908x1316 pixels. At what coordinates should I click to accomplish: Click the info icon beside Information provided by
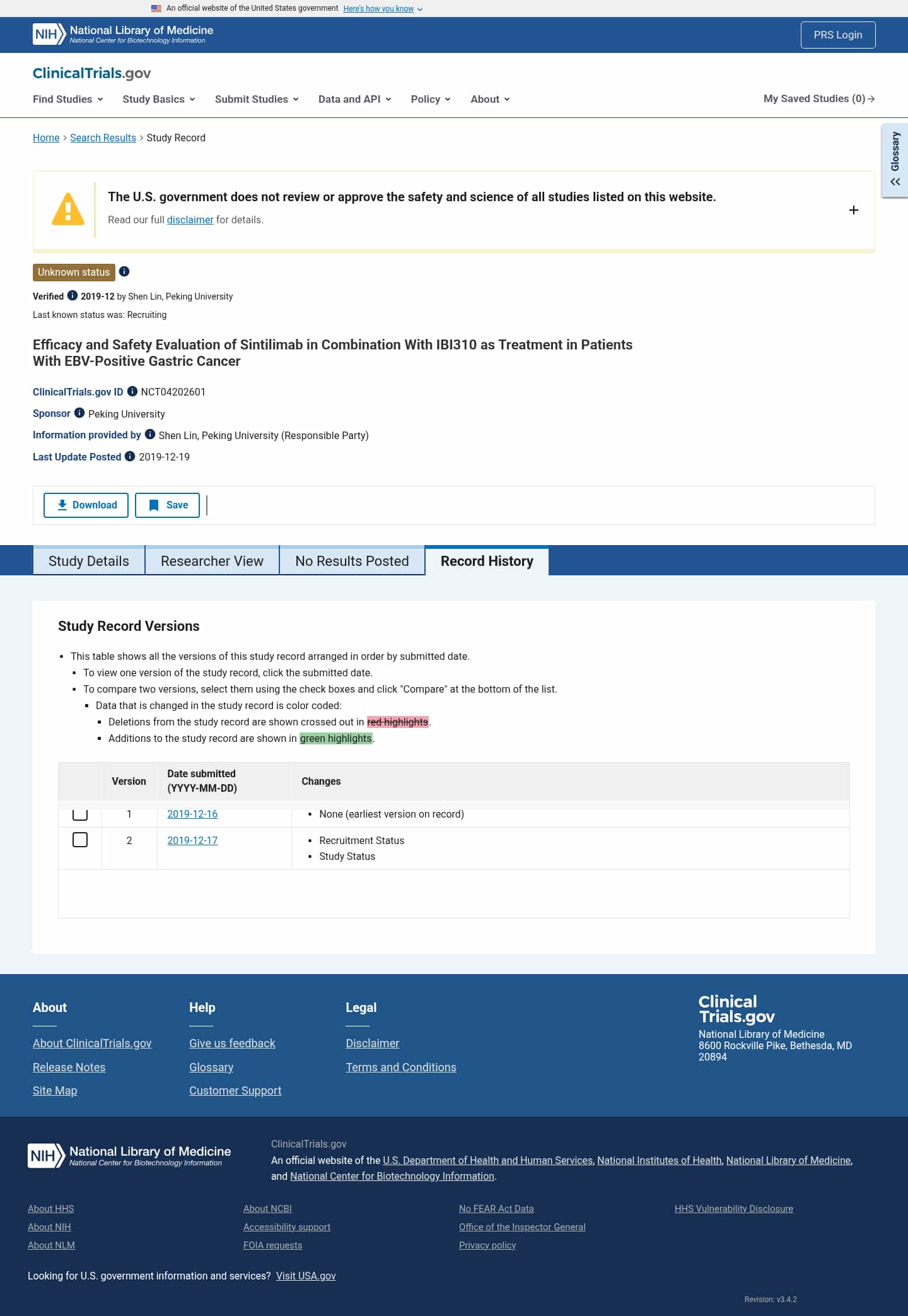click(x=150, y=434)
